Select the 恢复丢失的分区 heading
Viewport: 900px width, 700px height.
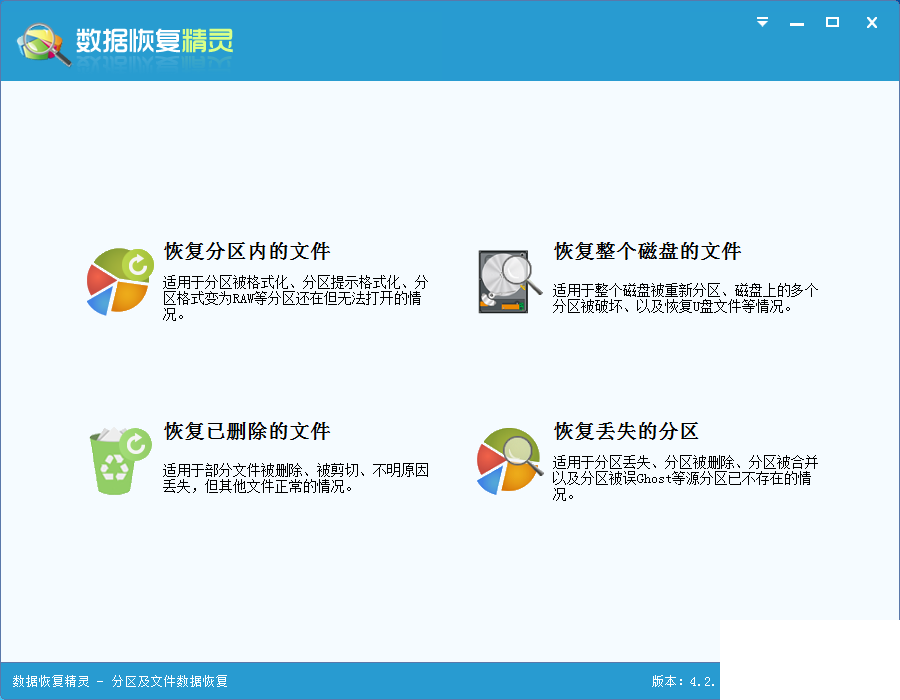click(x=626, y=431)
